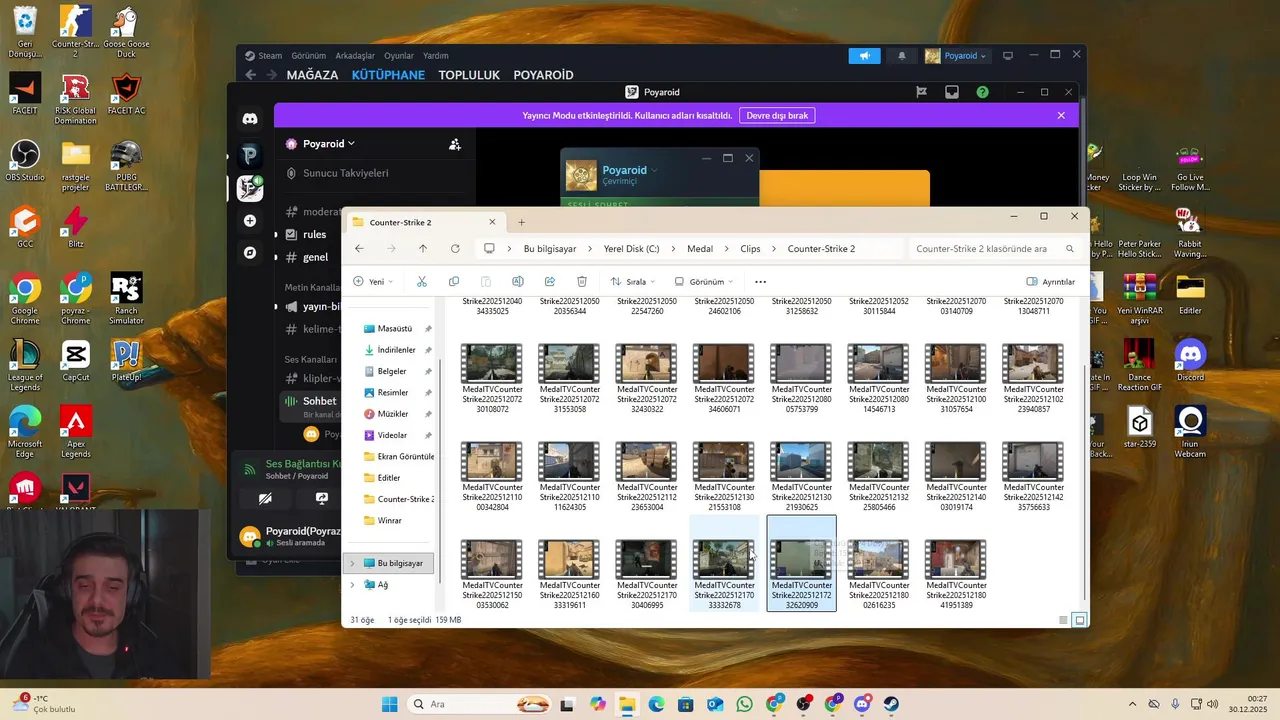This screenshot has height=720, width=1280.
Task: Click Yerel Disk (C:) breadcrumb
Action: (x=631, y=249)
